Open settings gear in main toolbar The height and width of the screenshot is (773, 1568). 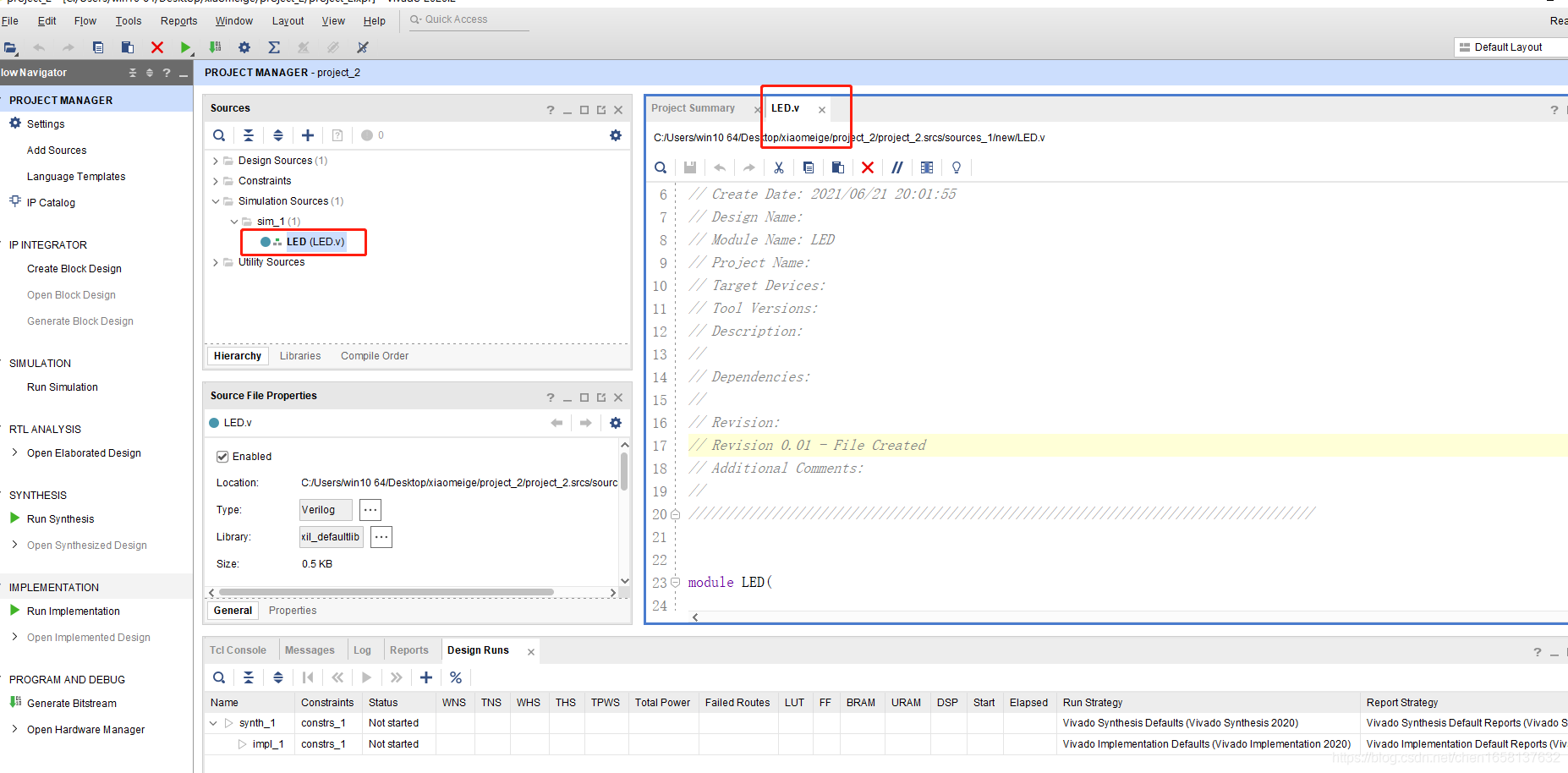pos(244,47)
